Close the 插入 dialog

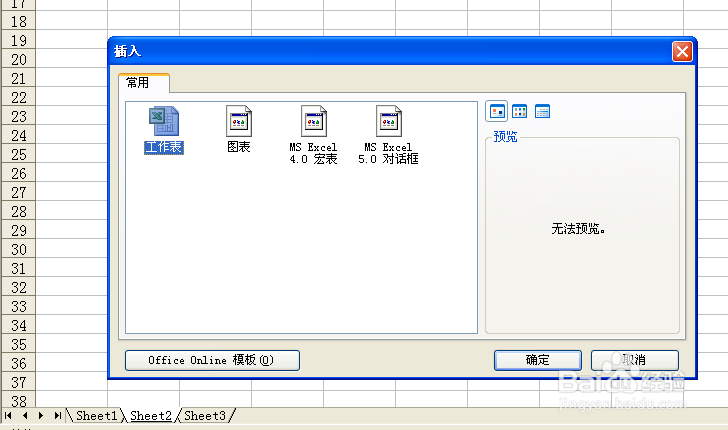tap(682, 52)
